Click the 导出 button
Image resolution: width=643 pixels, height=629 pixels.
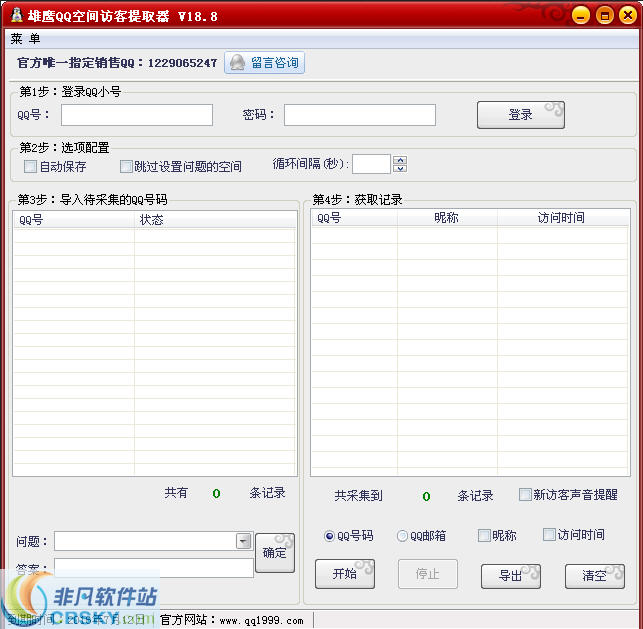tap(511, 576)
